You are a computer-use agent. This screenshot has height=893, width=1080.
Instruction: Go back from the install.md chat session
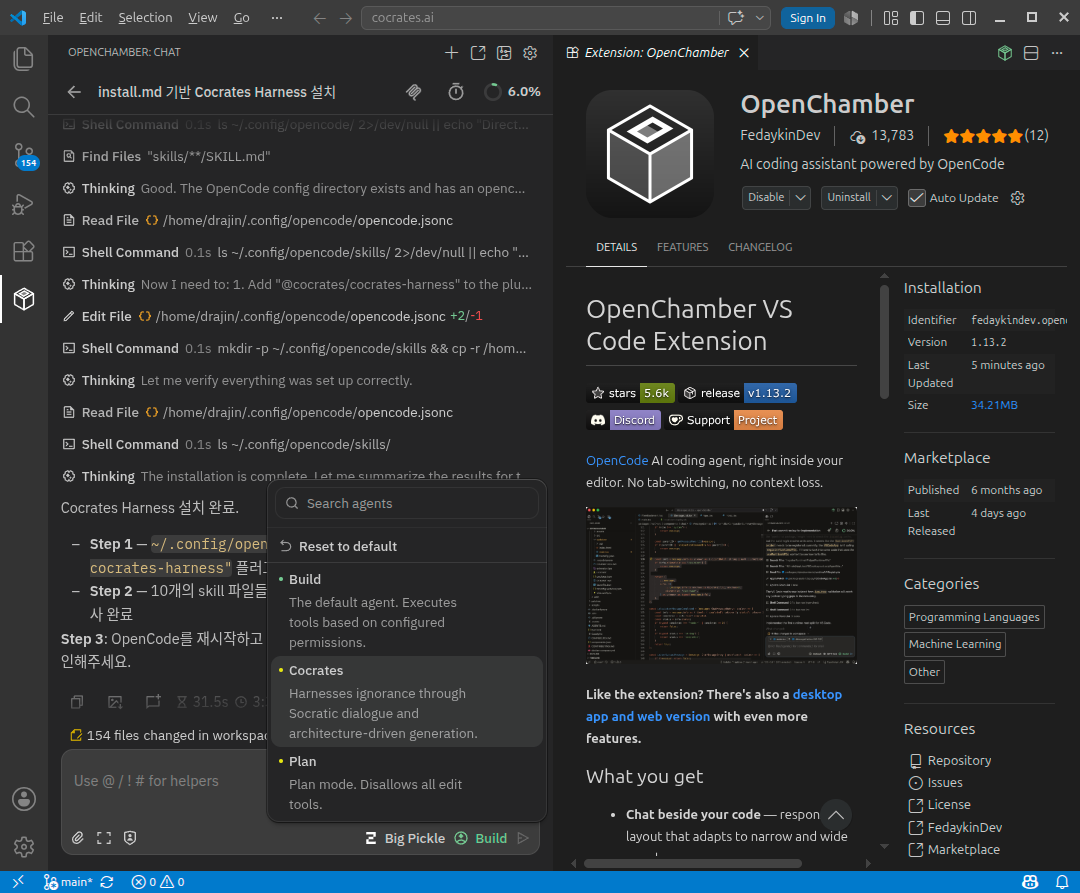[74, 92]
